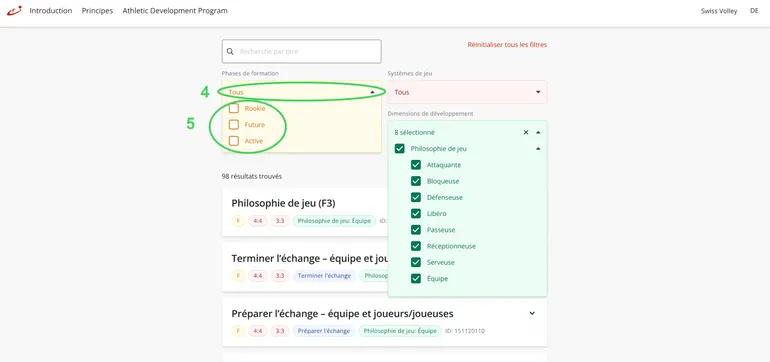
Task: Uncheck the Libéro checkbox
Action: pos(416,214)
